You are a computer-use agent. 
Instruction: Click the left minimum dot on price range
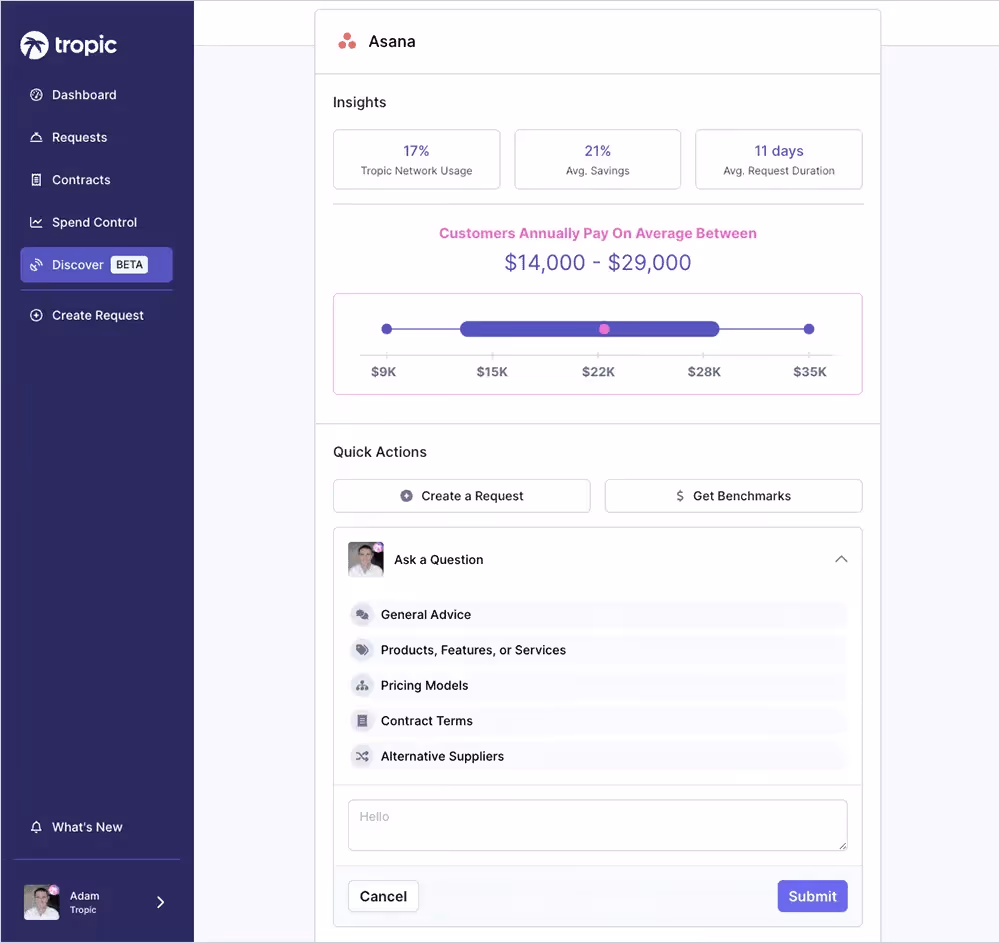[x=386, y=329]
